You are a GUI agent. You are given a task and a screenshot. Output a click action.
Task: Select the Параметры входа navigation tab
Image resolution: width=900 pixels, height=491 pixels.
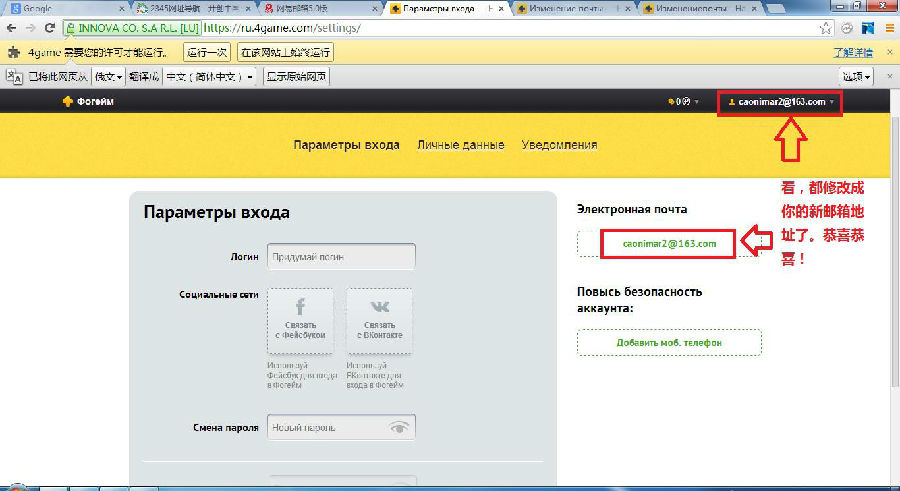(346, 145)
